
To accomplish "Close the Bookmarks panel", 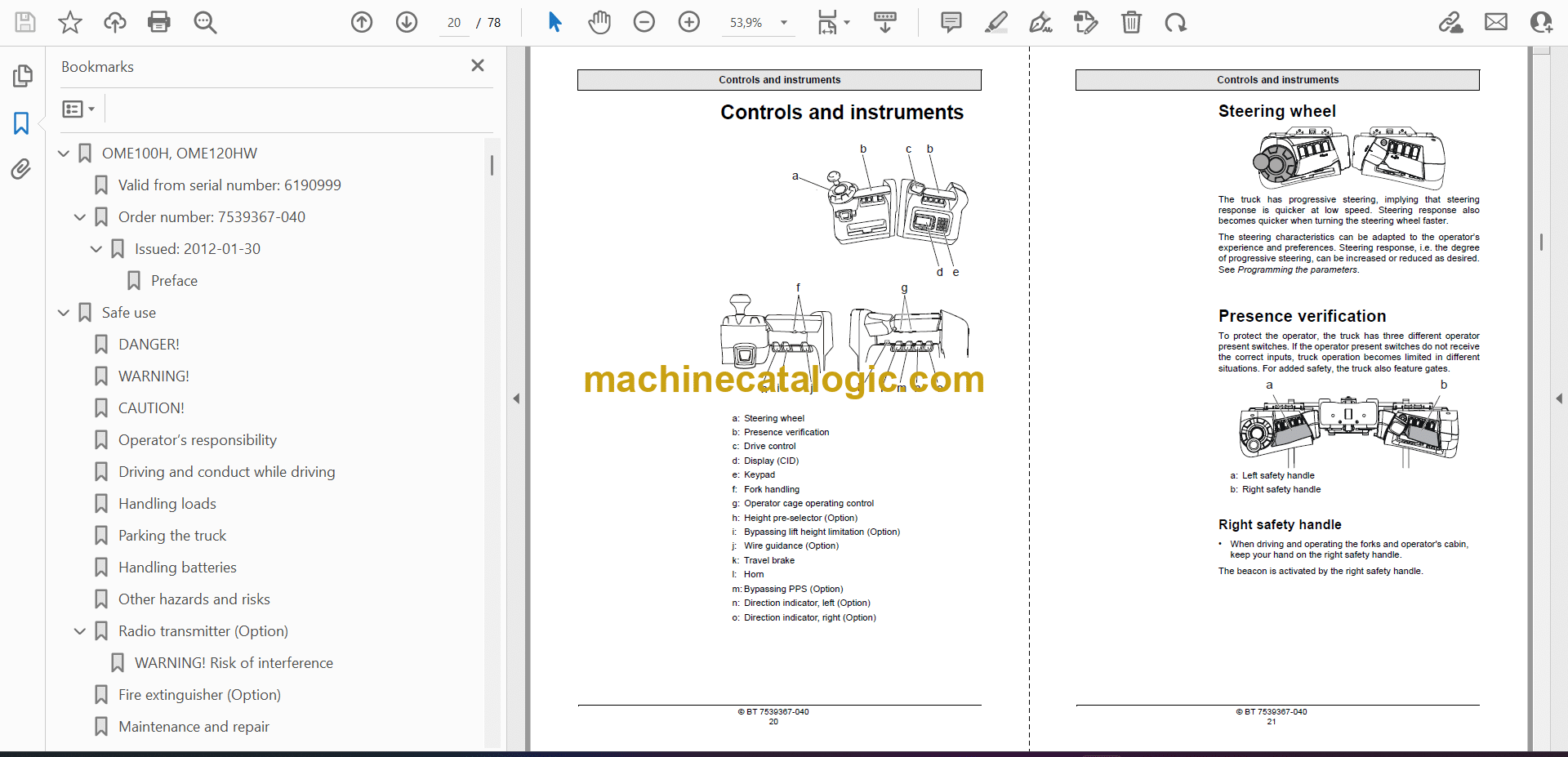I will (x=478, y=65).
